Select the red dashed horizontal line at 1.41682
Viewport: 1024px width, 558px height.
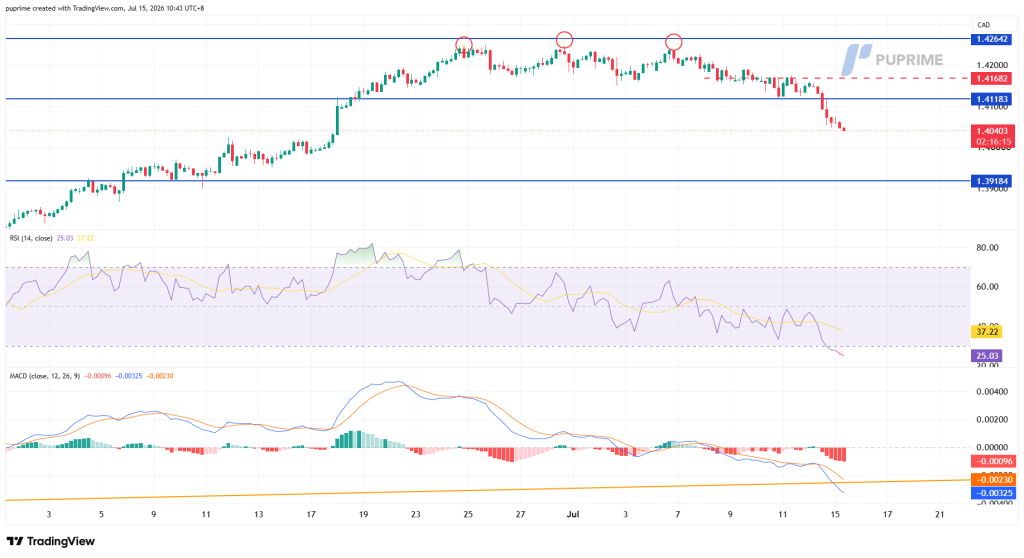[837, 78]
